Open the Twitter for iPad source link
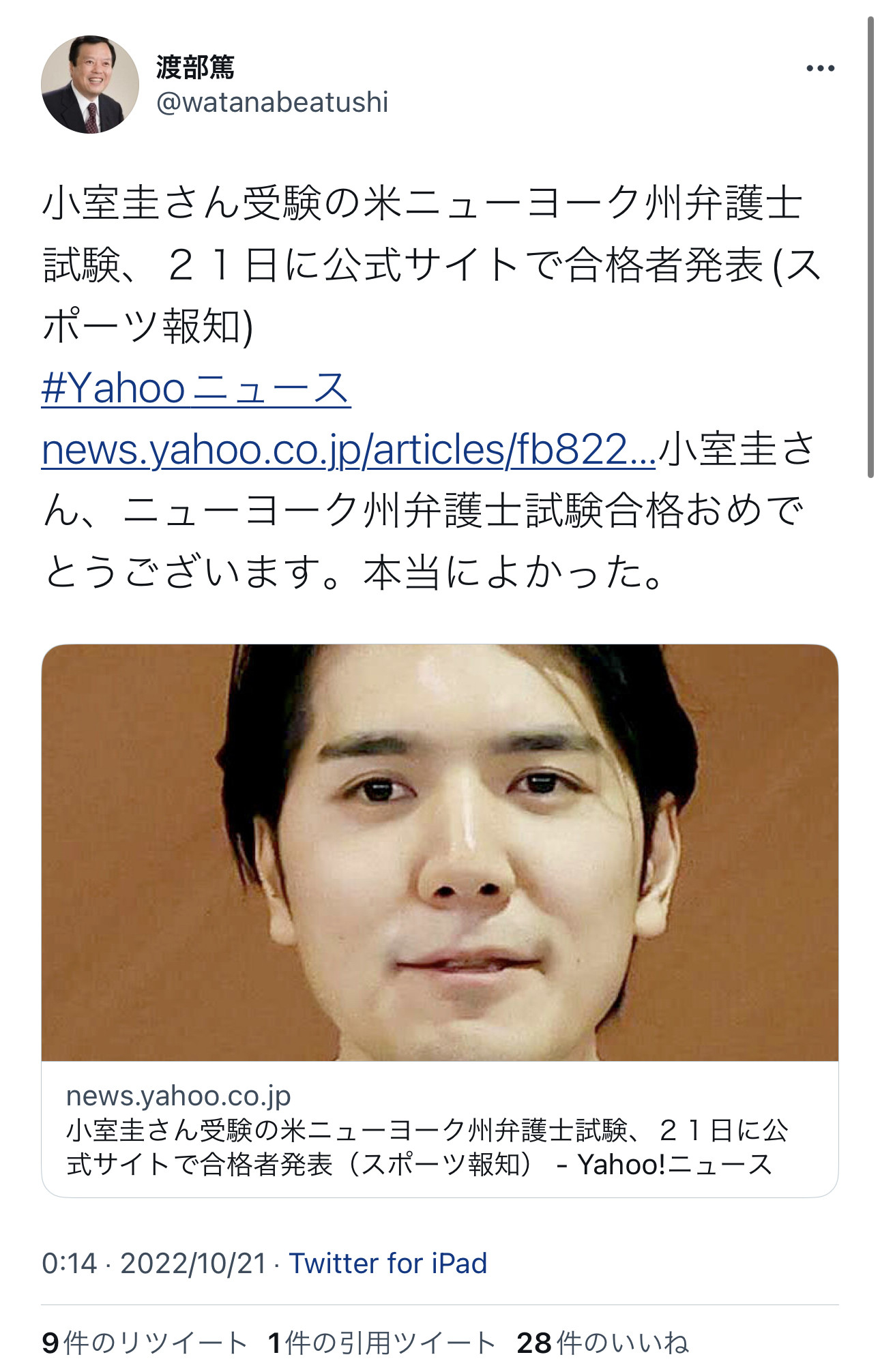 tap(388, 1264)
